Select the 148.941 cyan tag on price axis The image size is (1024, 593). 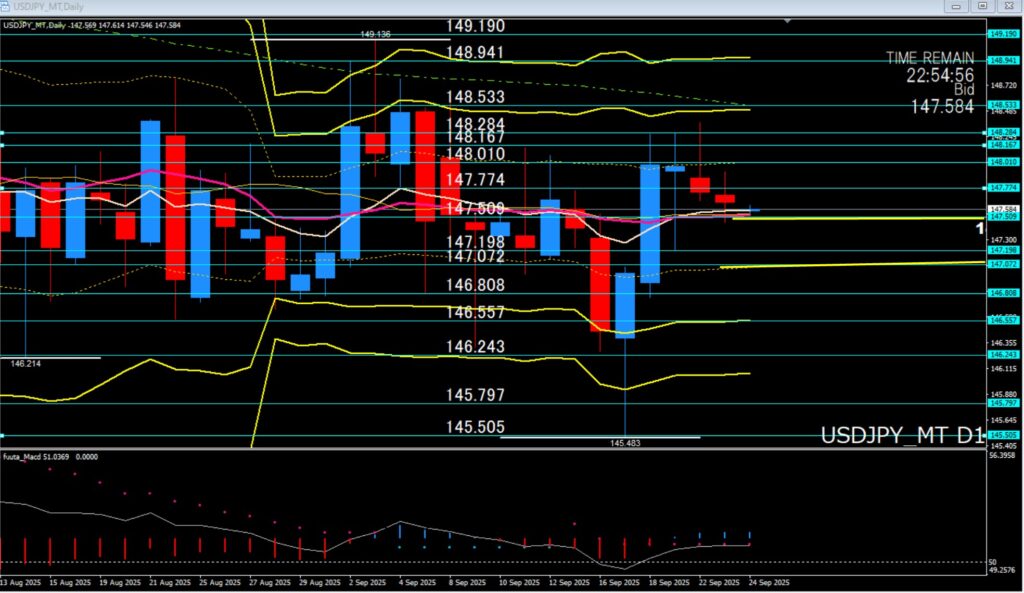(x=1003, y=60)
